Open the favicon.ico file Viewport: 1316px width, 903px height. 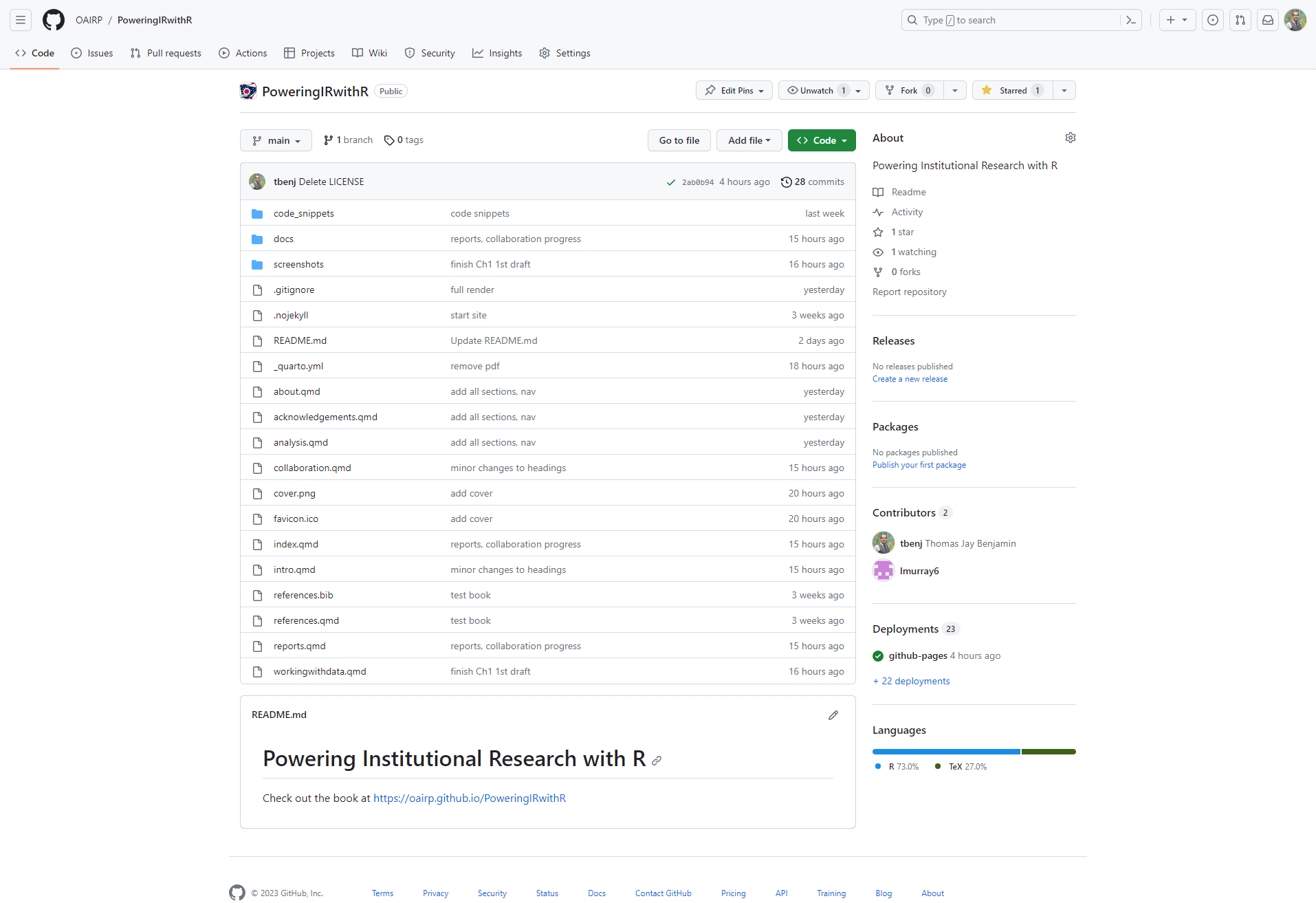click(x=296, y=519)
